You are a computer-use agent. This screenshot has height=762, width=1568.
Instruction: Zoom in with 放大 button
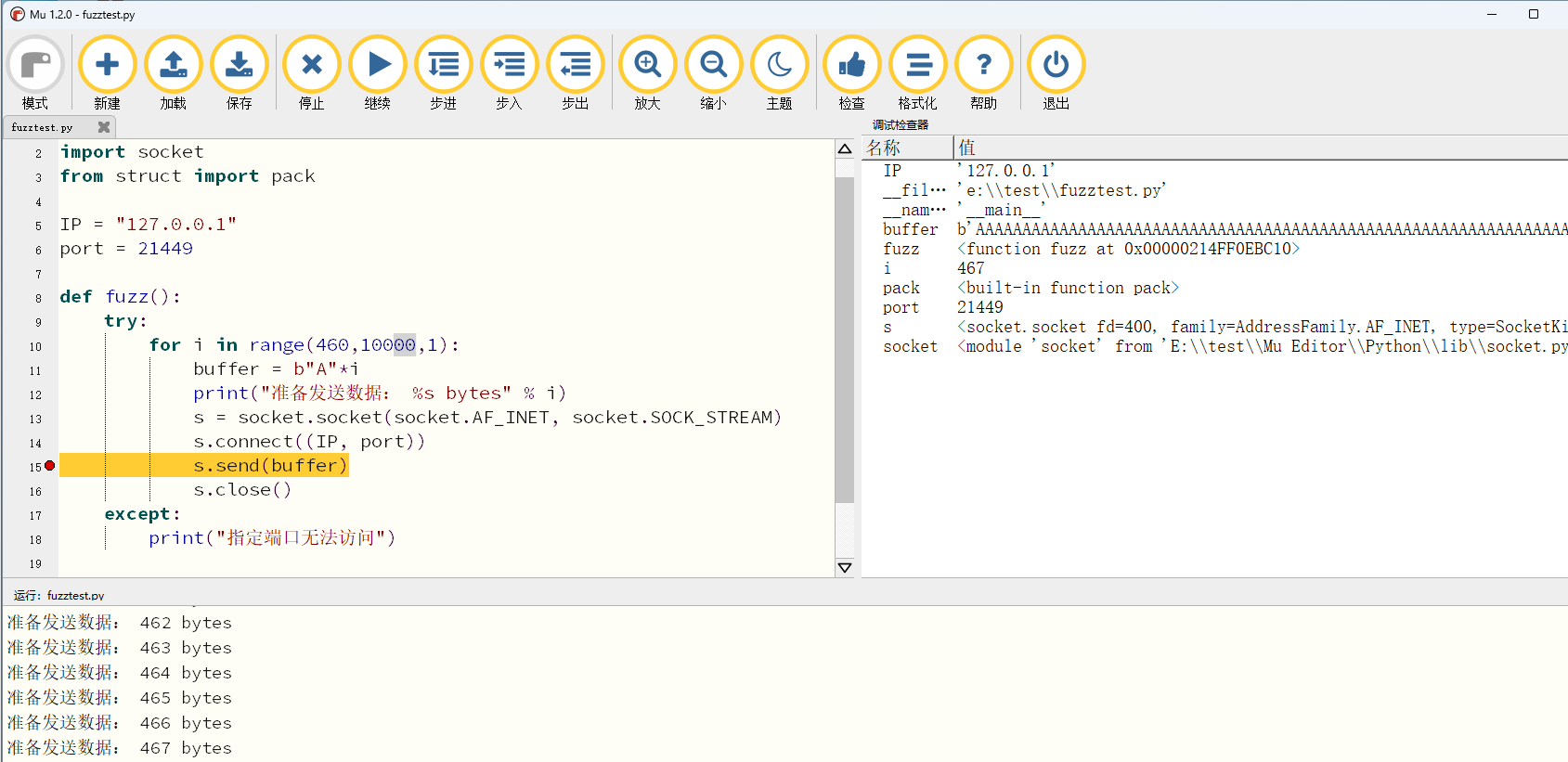(648, 73)
